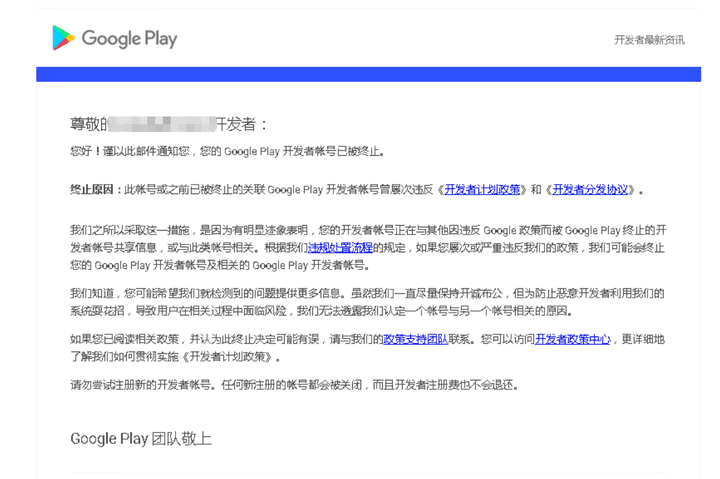Viewport: 720px width, 479px height.
Task: Click the bold 终止原因 label
Action: click(91, 190)
